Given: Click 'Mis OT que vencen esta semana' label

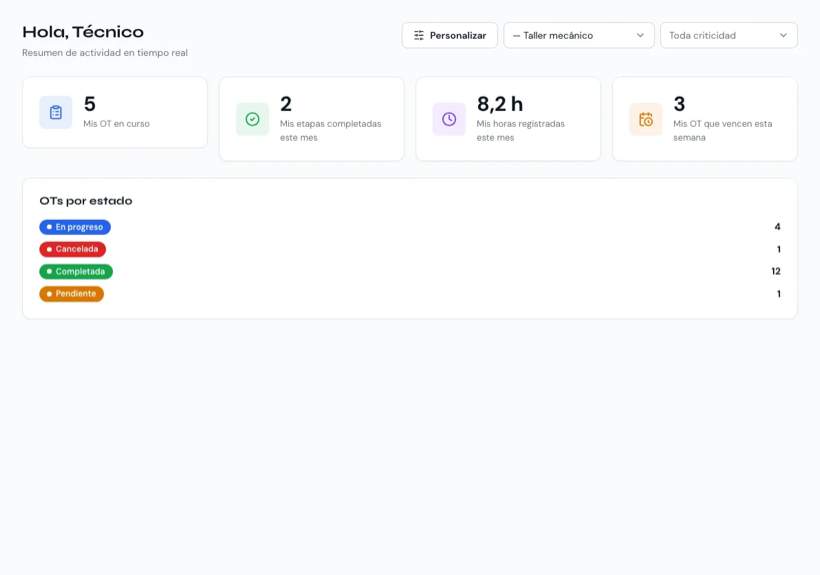Looking at the screenshot, I should tap(723, 131).
